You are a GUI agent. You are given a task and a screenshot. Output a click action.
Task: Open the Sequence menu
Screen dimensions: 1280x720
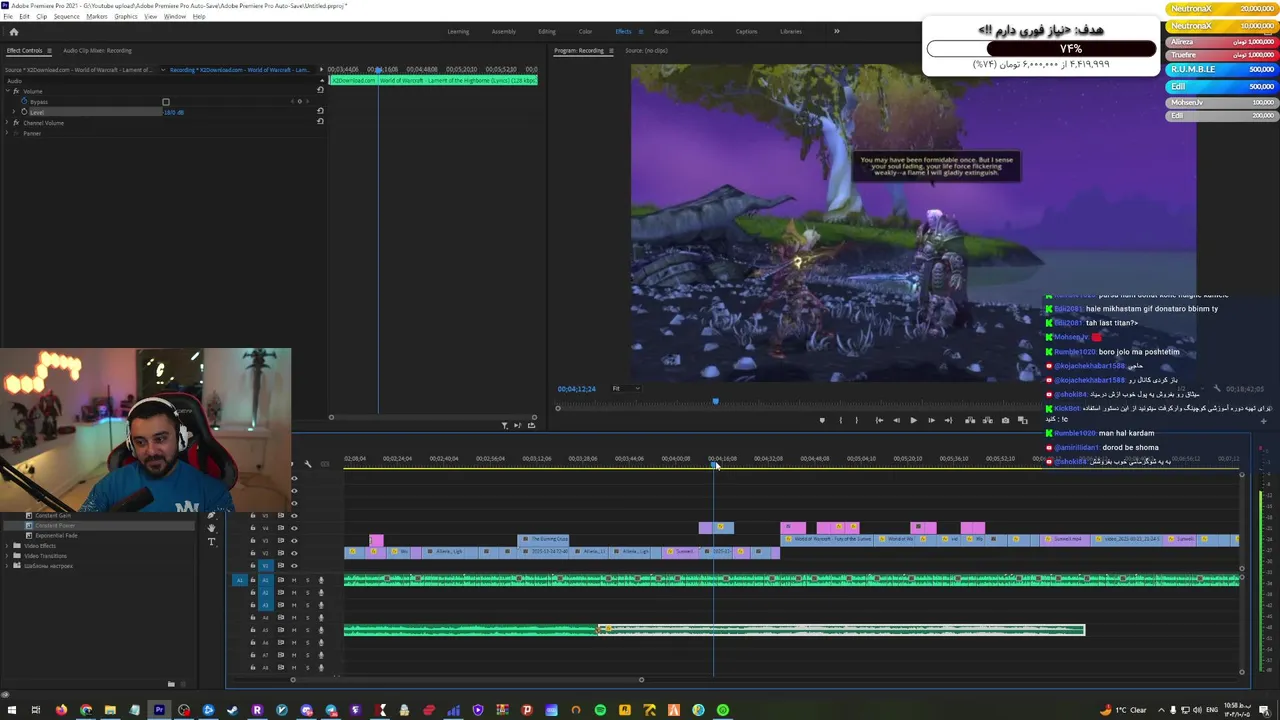click(x=66, y=16)
